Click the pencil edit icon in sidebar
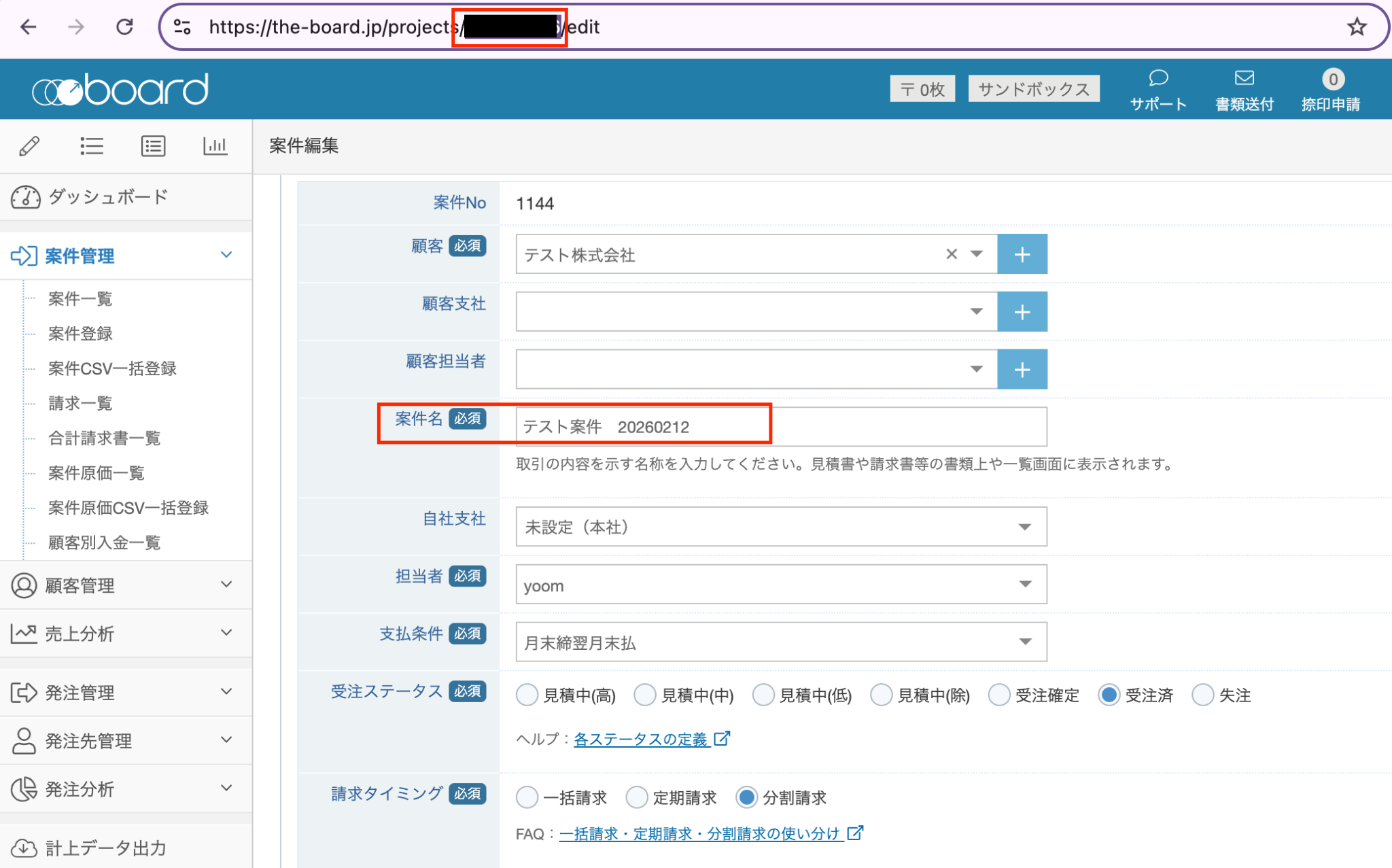 coord(29,146)
